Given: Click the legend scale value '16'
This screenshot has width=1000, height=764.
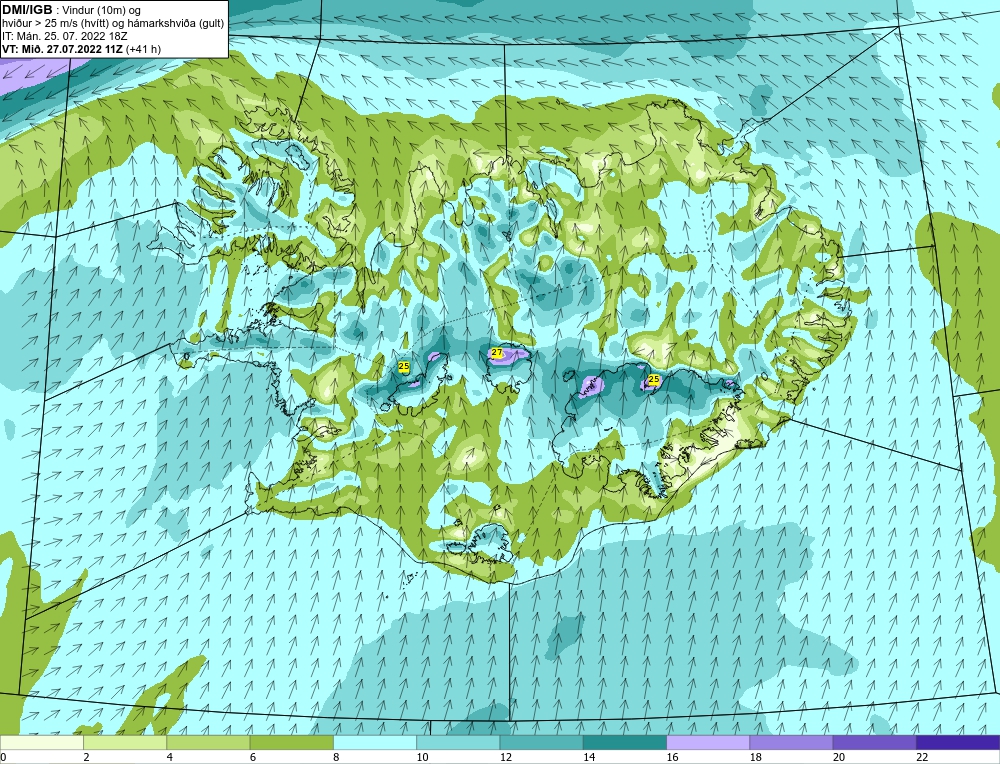Looking at the screenshot, I should tap(672, 757).
